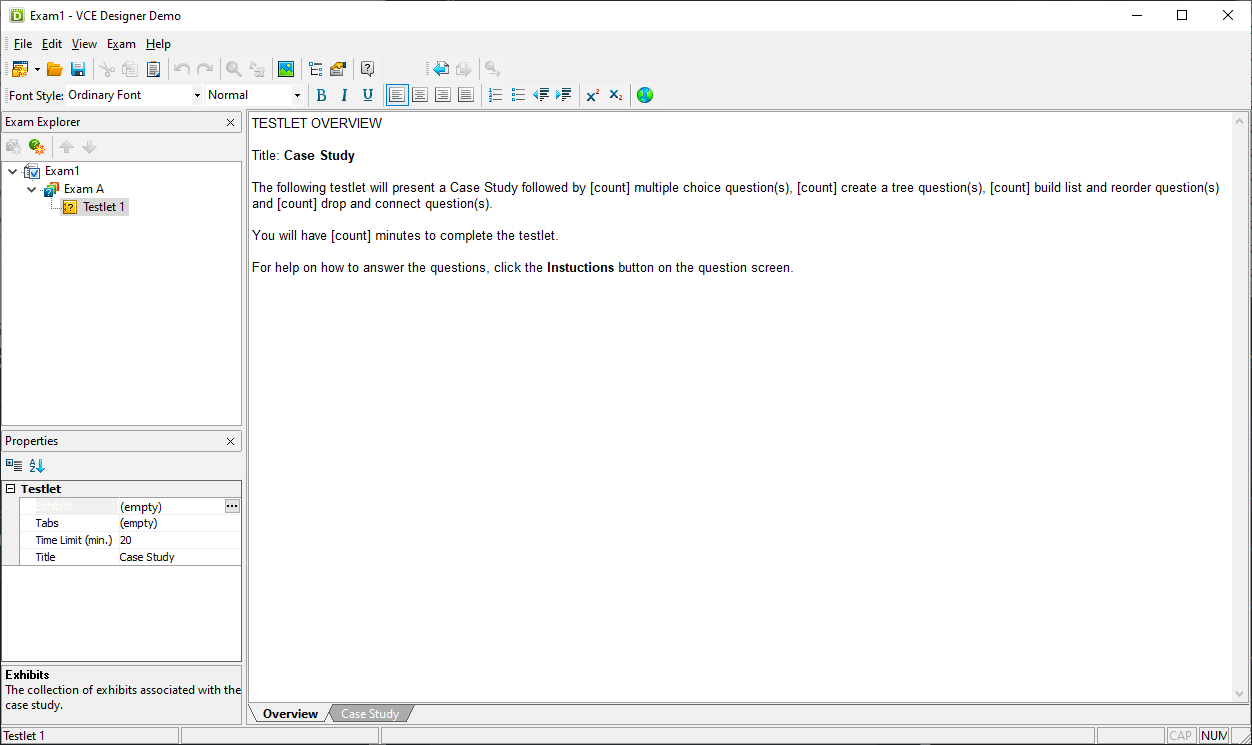The width and height of the screenshot is (1252, 745).
Task: Click the Copy icon
Action: tap(130, 69)
